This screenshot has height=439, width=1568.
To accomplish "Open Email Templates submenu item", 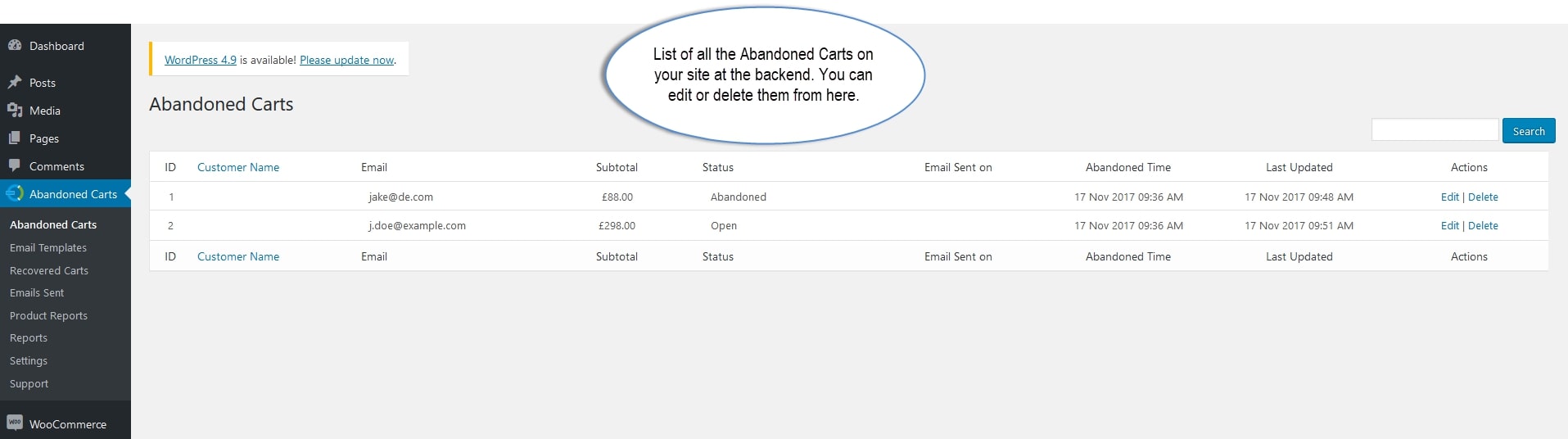I will click(48, 247).
